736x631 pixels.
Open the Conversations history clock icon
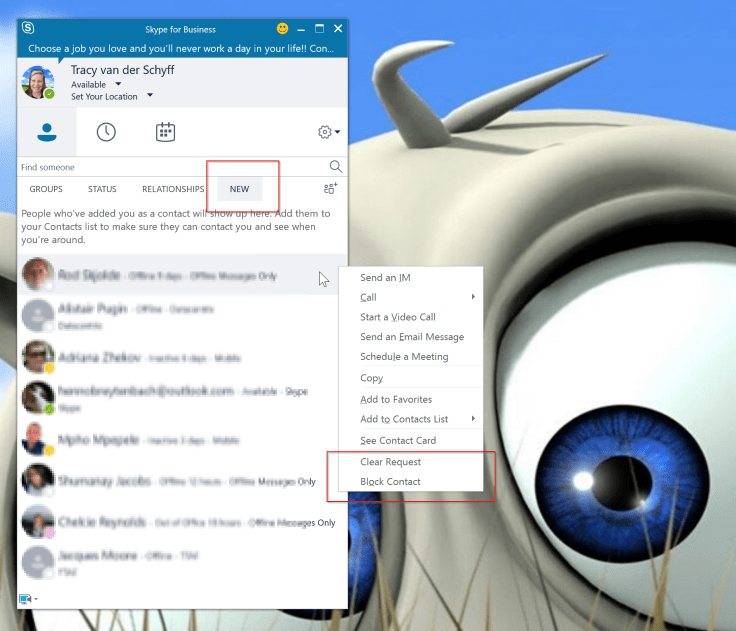click(x=106, y=132)
